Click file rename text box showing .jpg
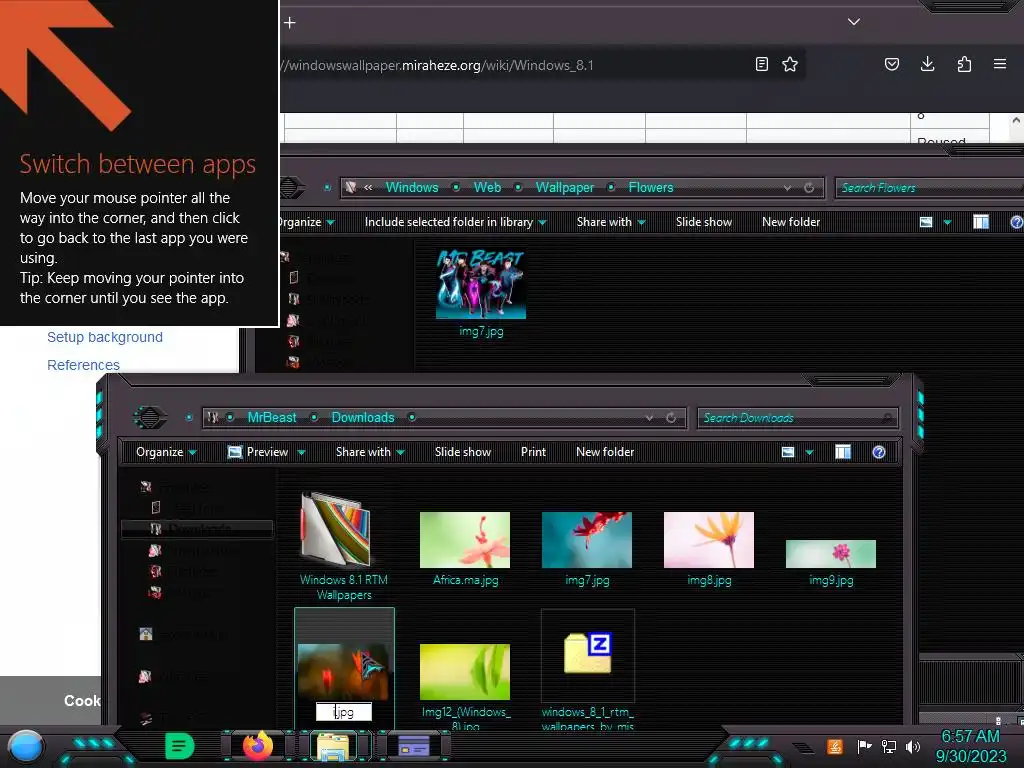 (344, 712)
